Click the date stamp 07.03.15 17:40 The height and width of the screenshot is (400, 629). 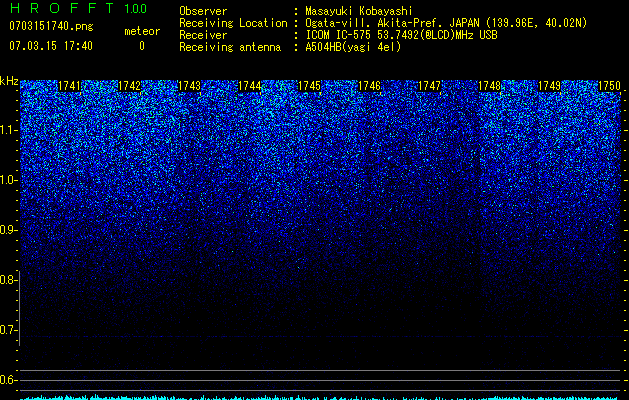51,46
